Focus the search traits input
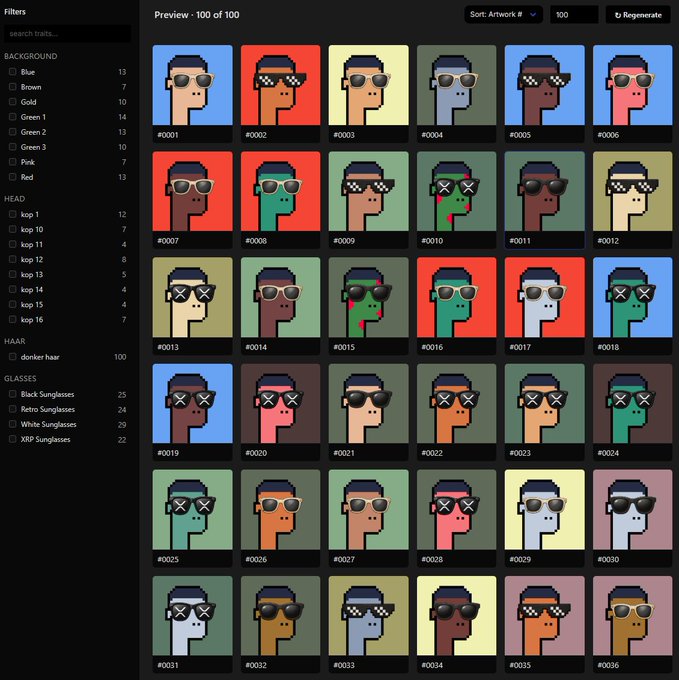The width and height of the screenshot is (679, 680). pos(67,33)
